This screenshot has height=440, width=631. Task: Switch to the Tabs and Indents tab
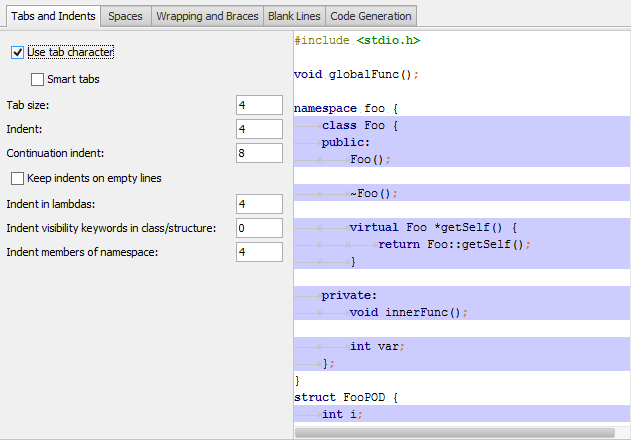pyautogui.click(x=53, y=16)
